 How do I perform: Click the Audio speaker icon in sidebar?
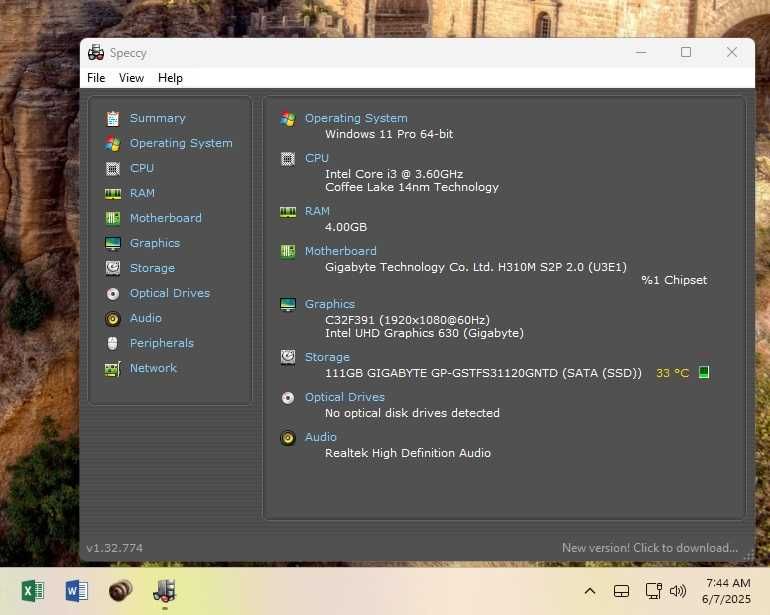pyautogui.click(x=113, y=319)
